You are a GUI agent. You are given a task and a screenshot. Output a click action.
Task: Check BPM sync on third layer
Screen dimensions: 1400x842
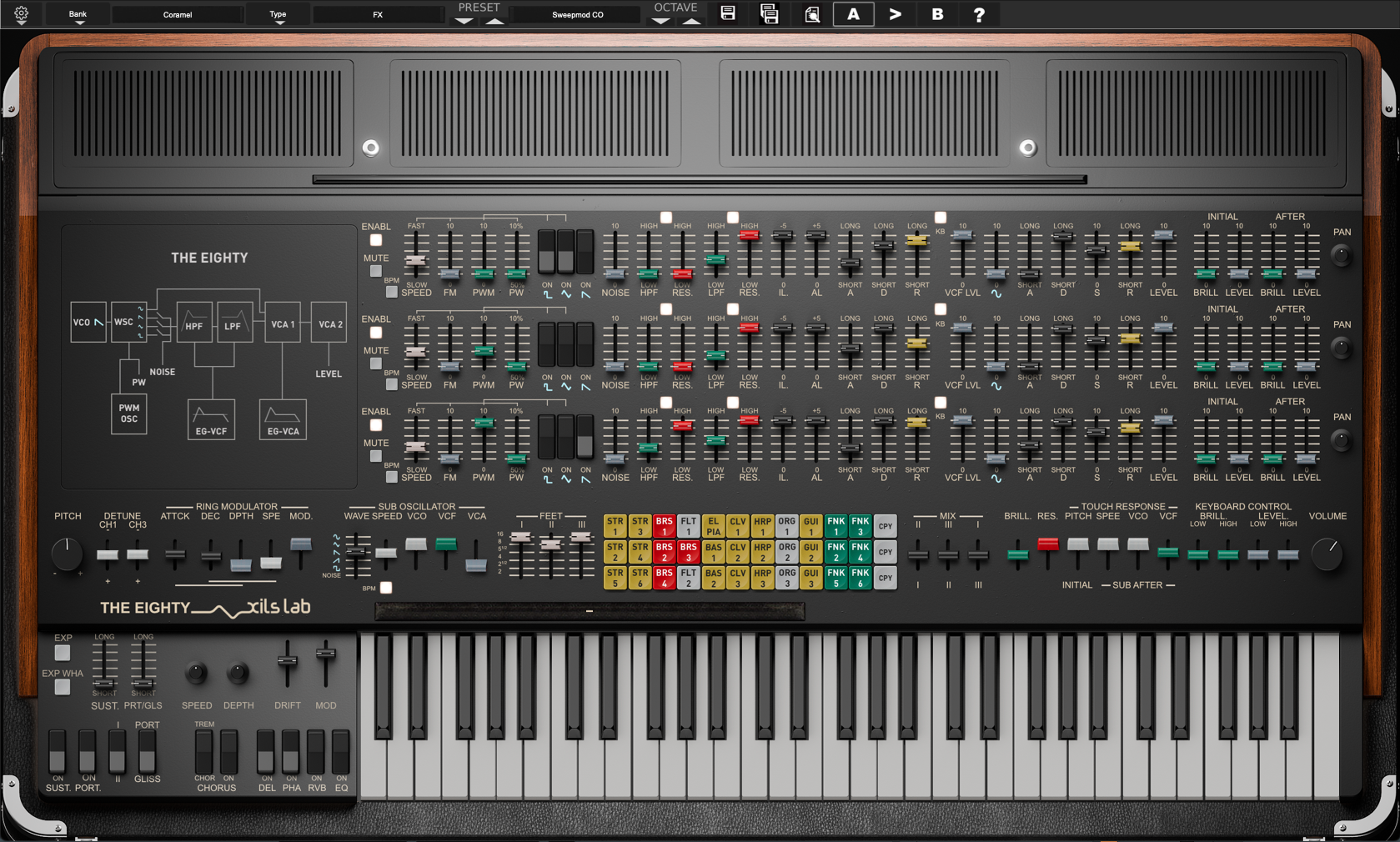[391, 478]
